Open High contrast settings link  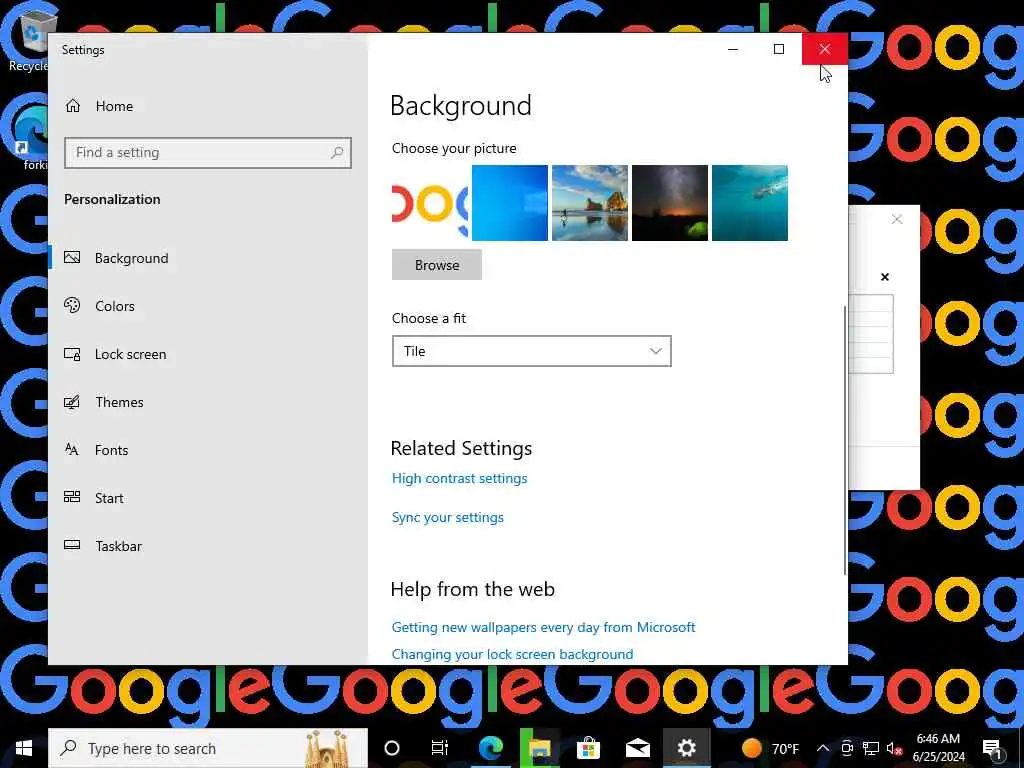click(459, 478)
